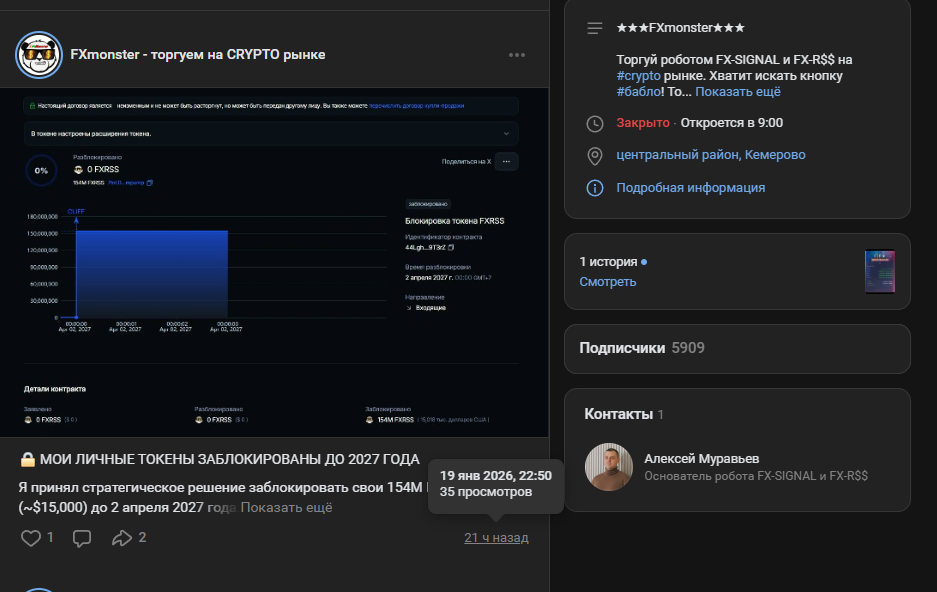Share the post using arrow icon
Image resolution: width=937 pixels, height=592 pixels.
(122, 538)
